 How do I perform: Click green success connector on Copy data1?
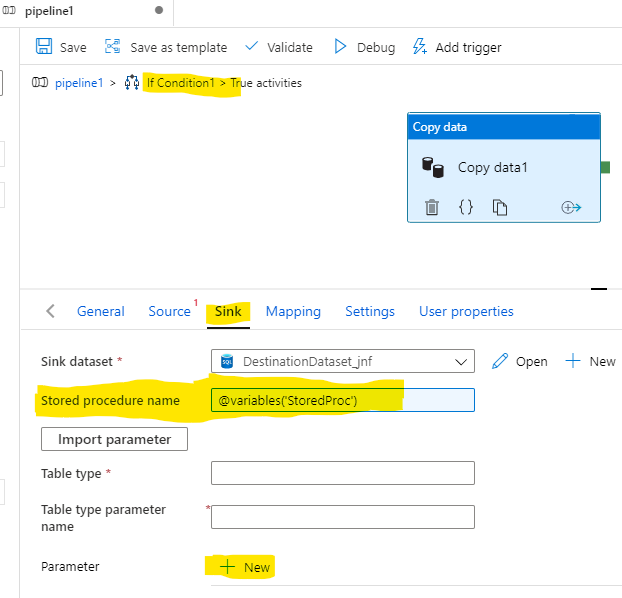(x=605, y=167)
